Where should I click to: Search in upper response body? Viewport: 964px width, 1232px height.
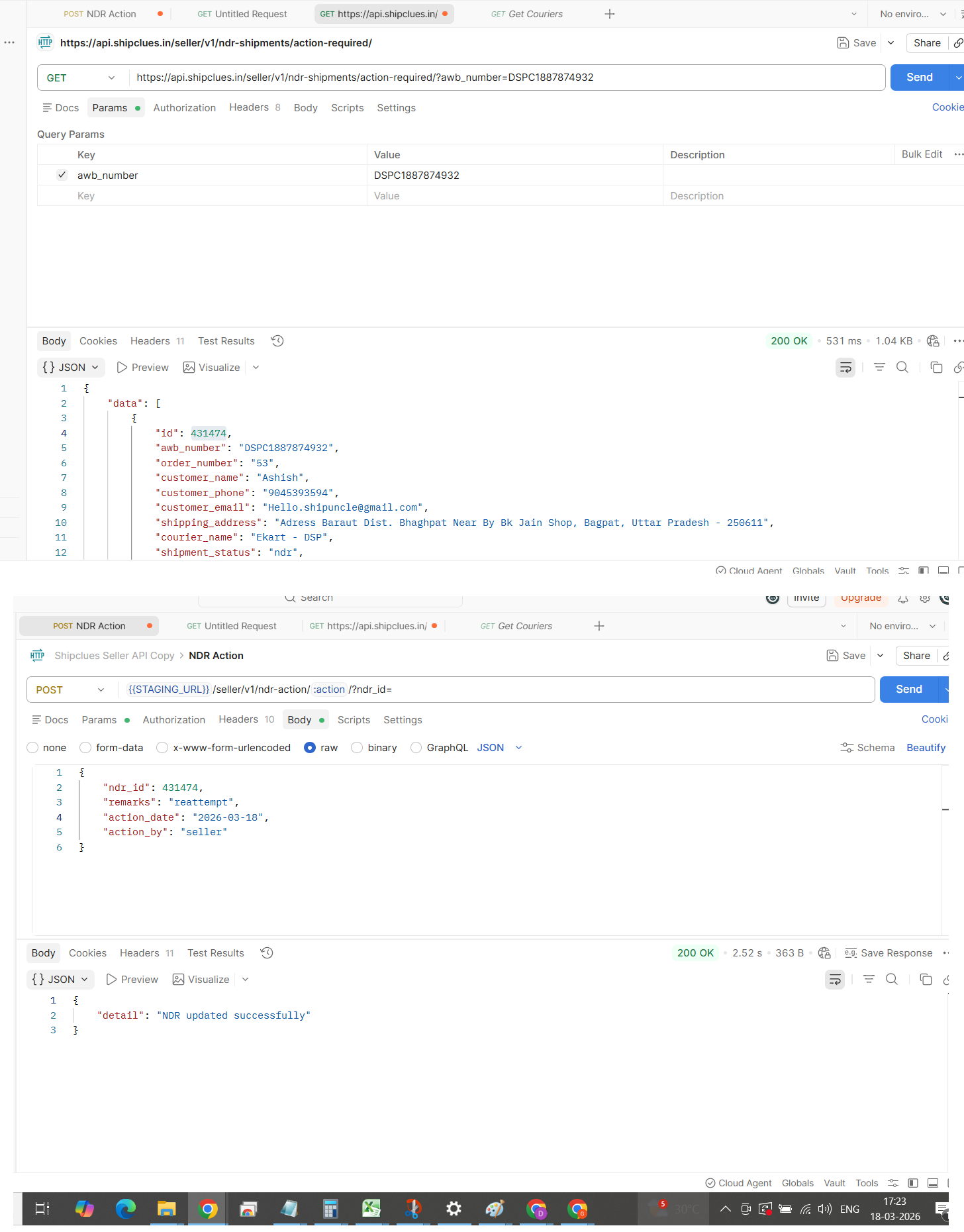tap(902, 367)
